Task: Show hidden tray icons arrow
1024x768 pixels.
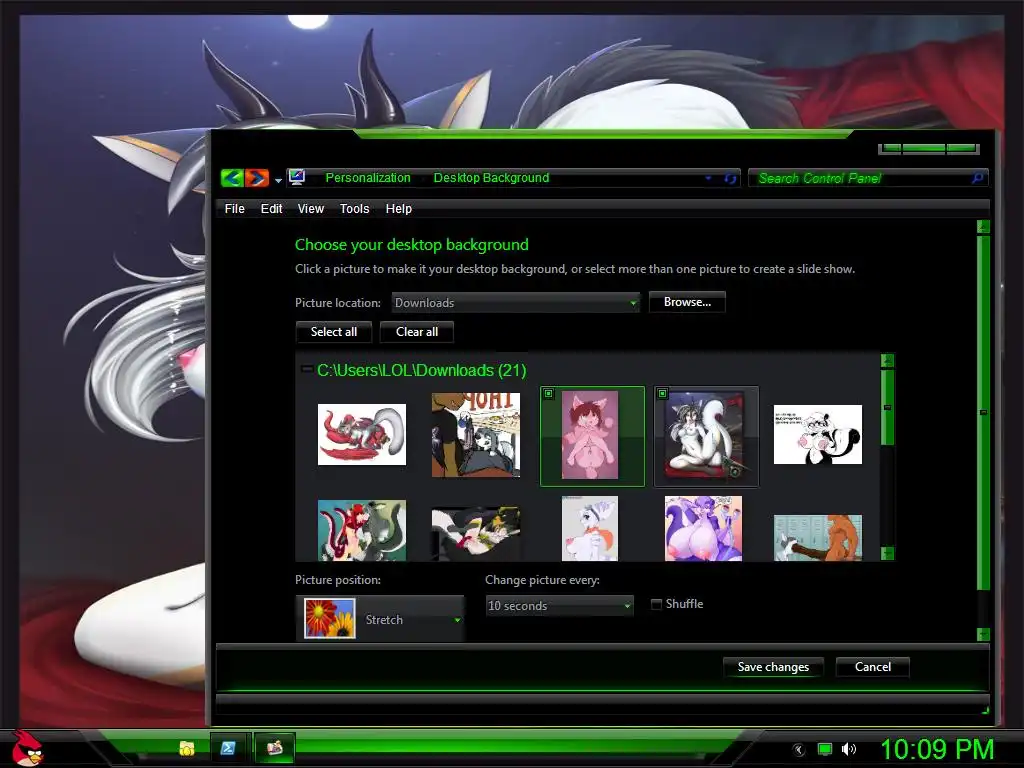Action: click(x=799, y=750)
